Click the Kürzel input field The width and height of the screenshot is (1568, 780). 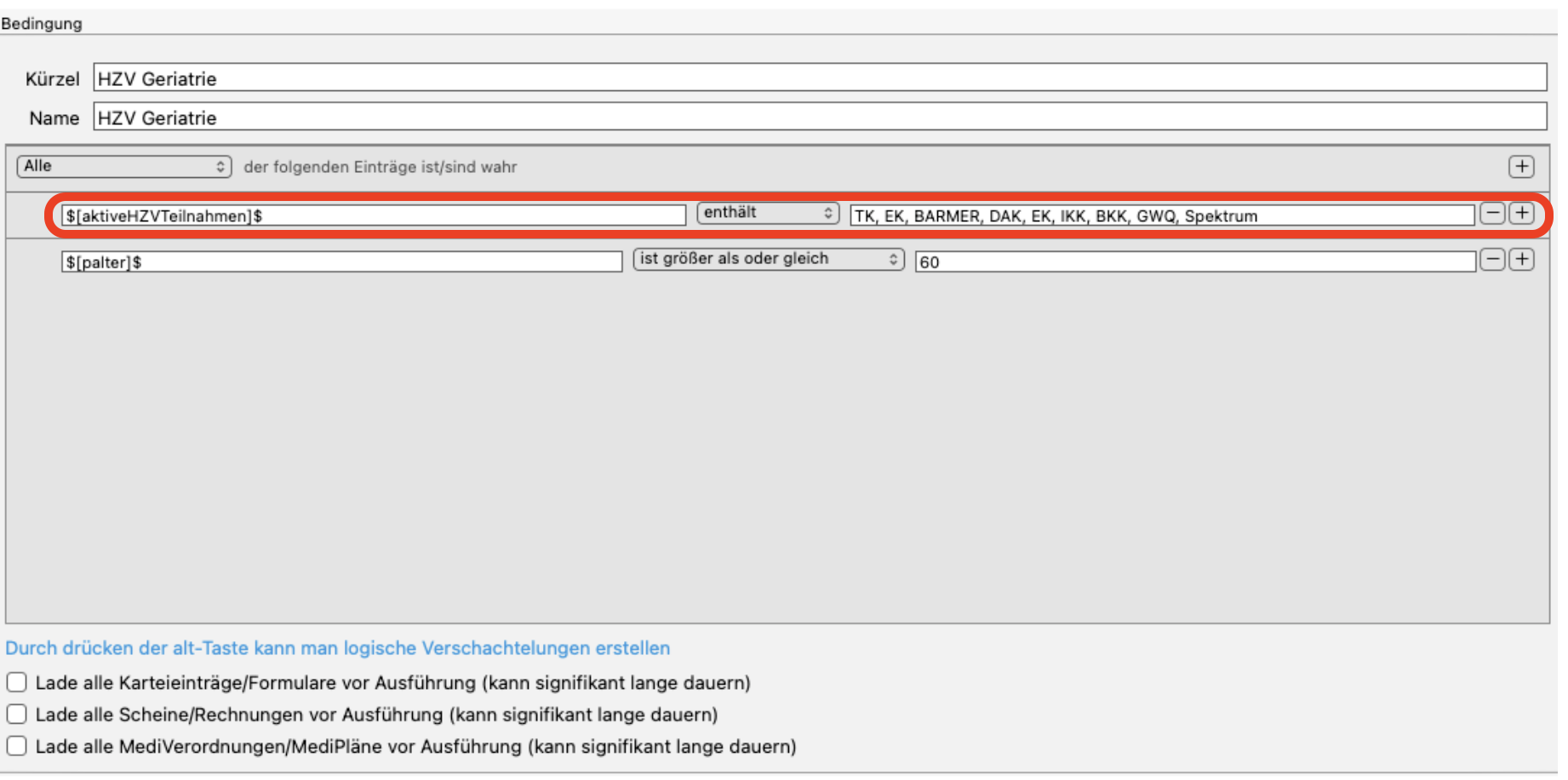tap(820, 78)
